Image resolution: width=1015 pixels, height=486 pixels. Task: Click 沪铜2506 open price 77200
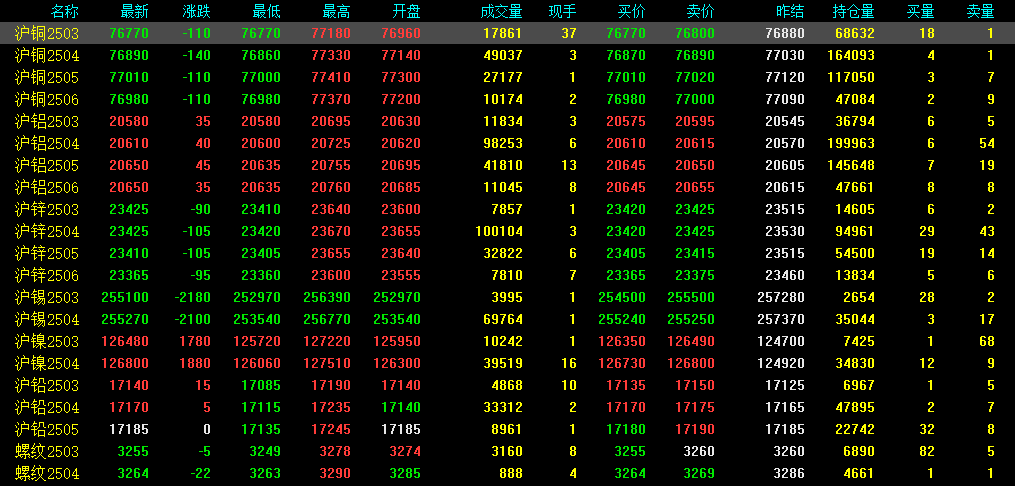pos(401,100)
